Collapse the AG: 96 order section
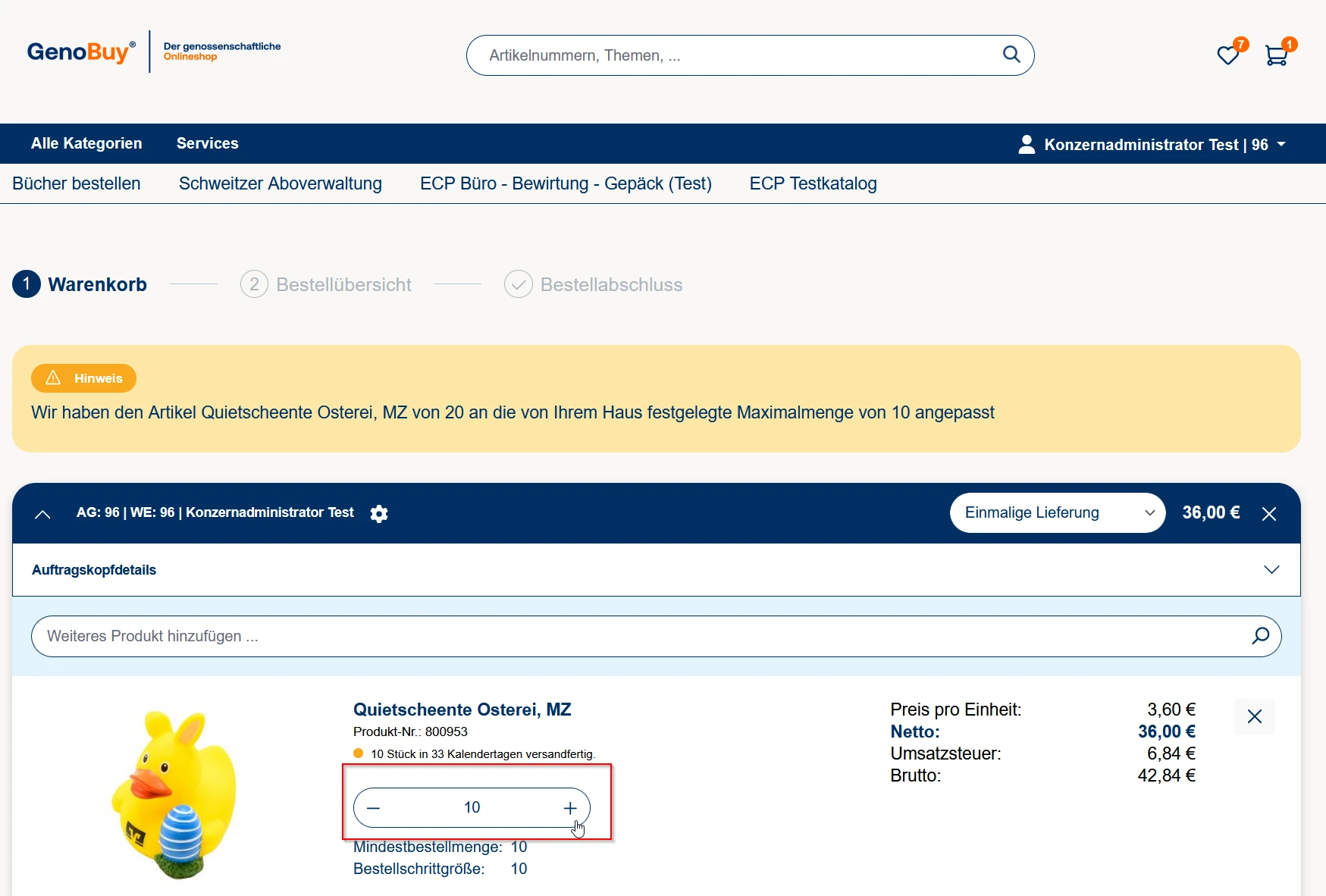The image size is (1326, 896). [43, 514]
